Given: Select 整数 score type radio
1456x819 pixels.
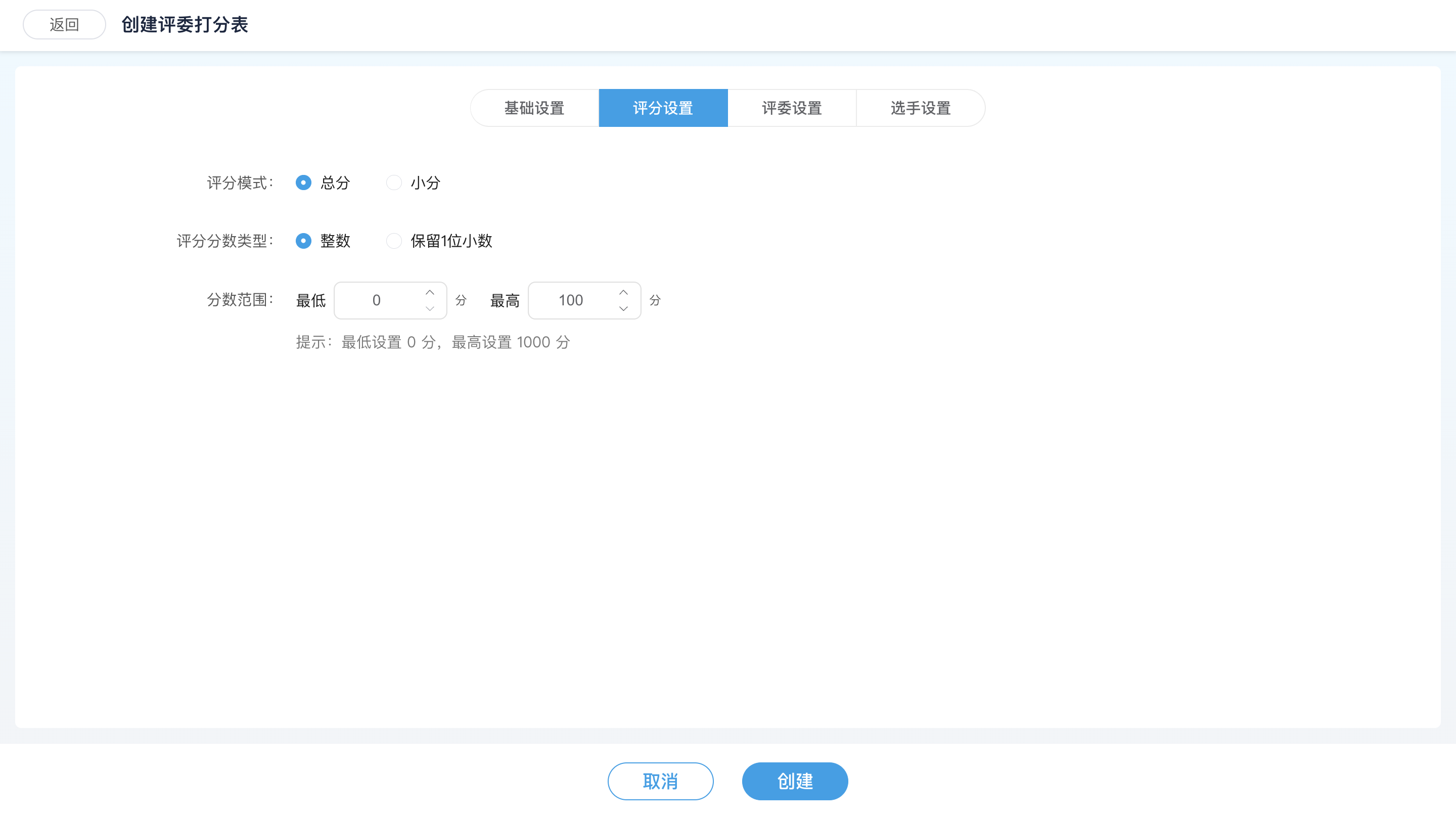Looking at the screenshot, I should (303, 241).
